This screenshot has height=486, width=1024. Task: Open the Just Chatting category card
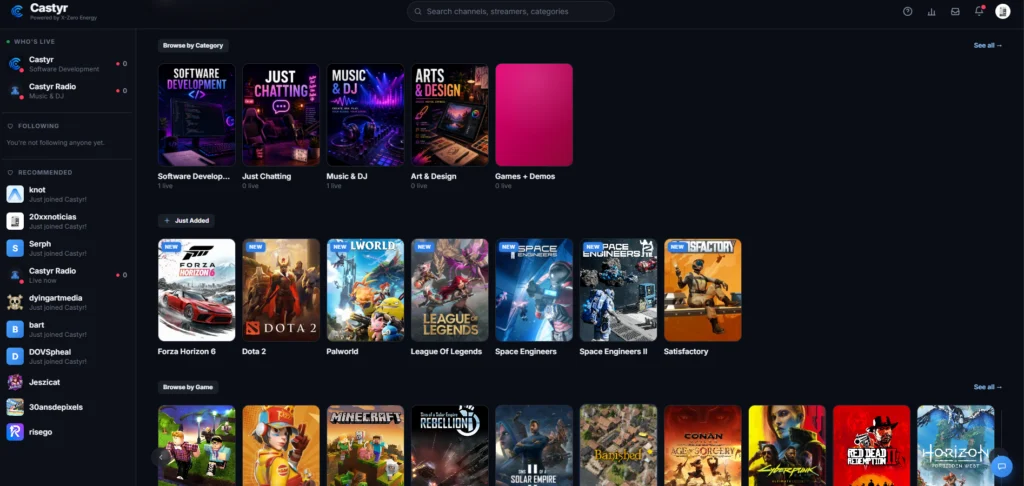[281, 115]
